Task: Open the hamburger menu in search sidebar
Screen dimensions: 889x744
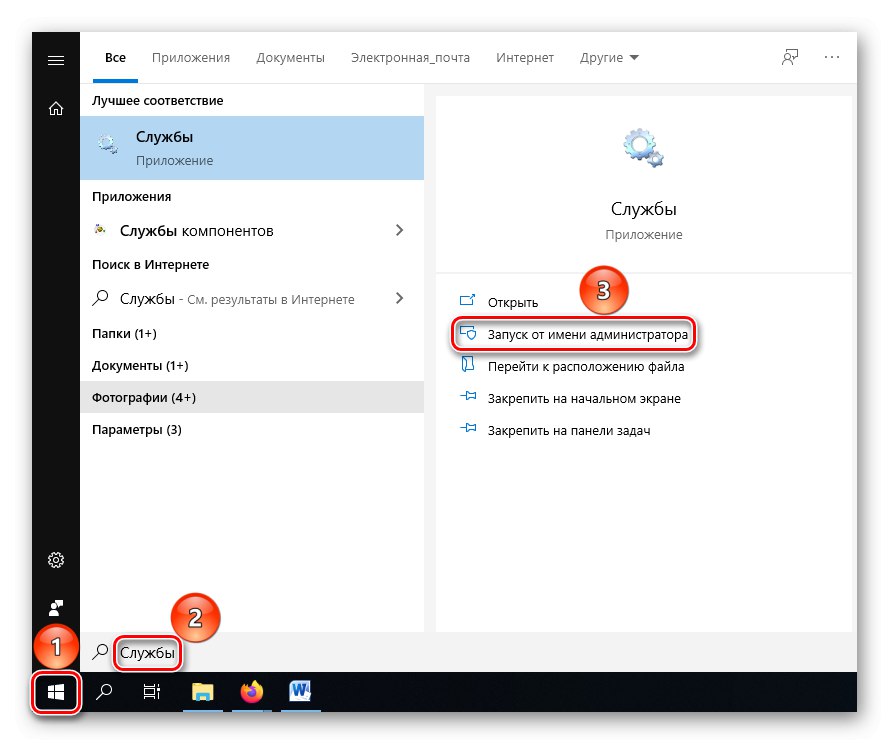Action: pos(56,60)
